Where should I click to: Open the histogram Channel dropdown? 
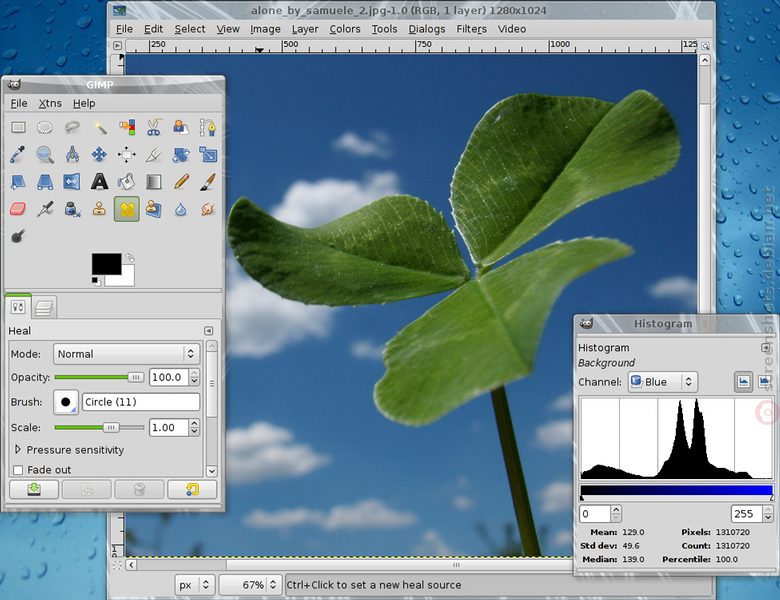[662, 382]
